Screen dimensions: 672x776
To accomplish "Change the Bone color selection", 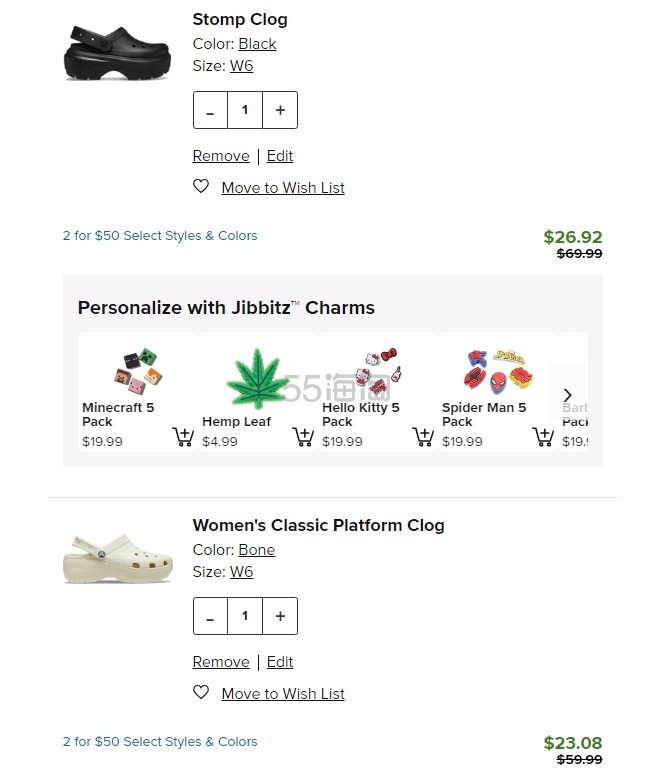I will [257, 550].
